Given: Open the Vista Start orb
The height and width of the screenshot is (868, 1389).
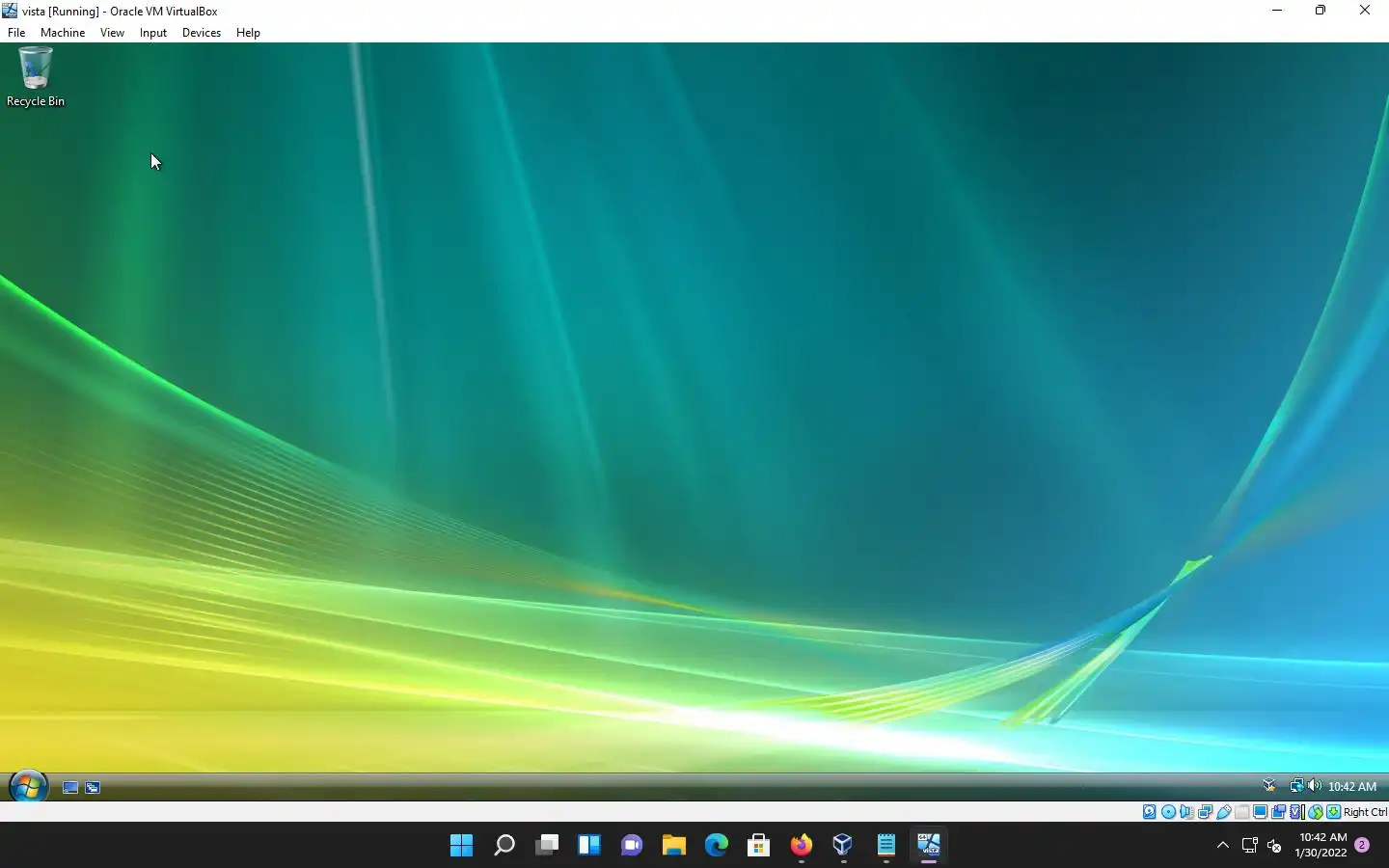Looking at the screenshot, I should pyautogui.click(x=28, y=786).
